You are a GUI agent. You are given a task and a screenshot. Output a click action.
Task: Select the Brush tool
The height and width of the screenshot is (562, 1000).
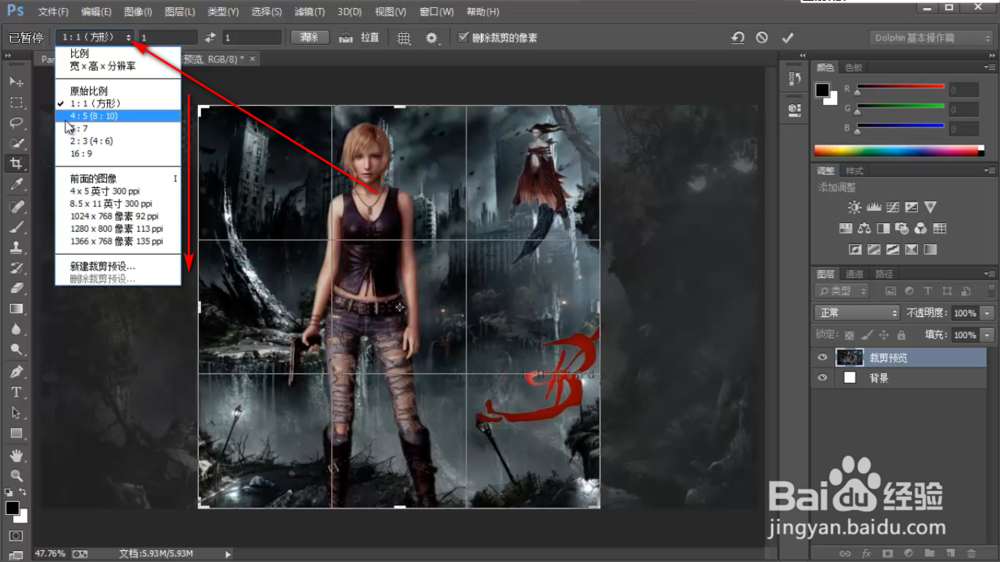(16, 226)
